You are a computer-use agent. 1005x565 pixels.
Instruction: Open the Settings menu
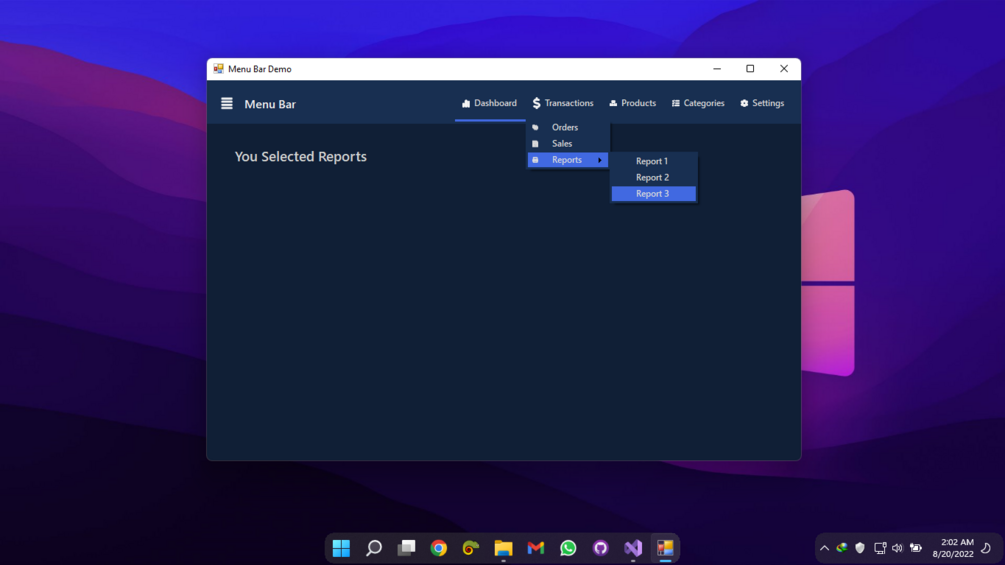pos(762,103)
